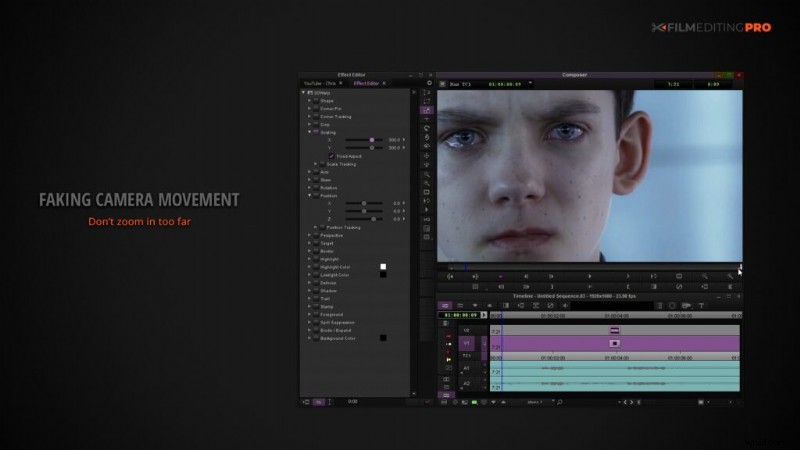Click the Position Z slider handle
Screen dimensions: 800x450
point(374,219)
